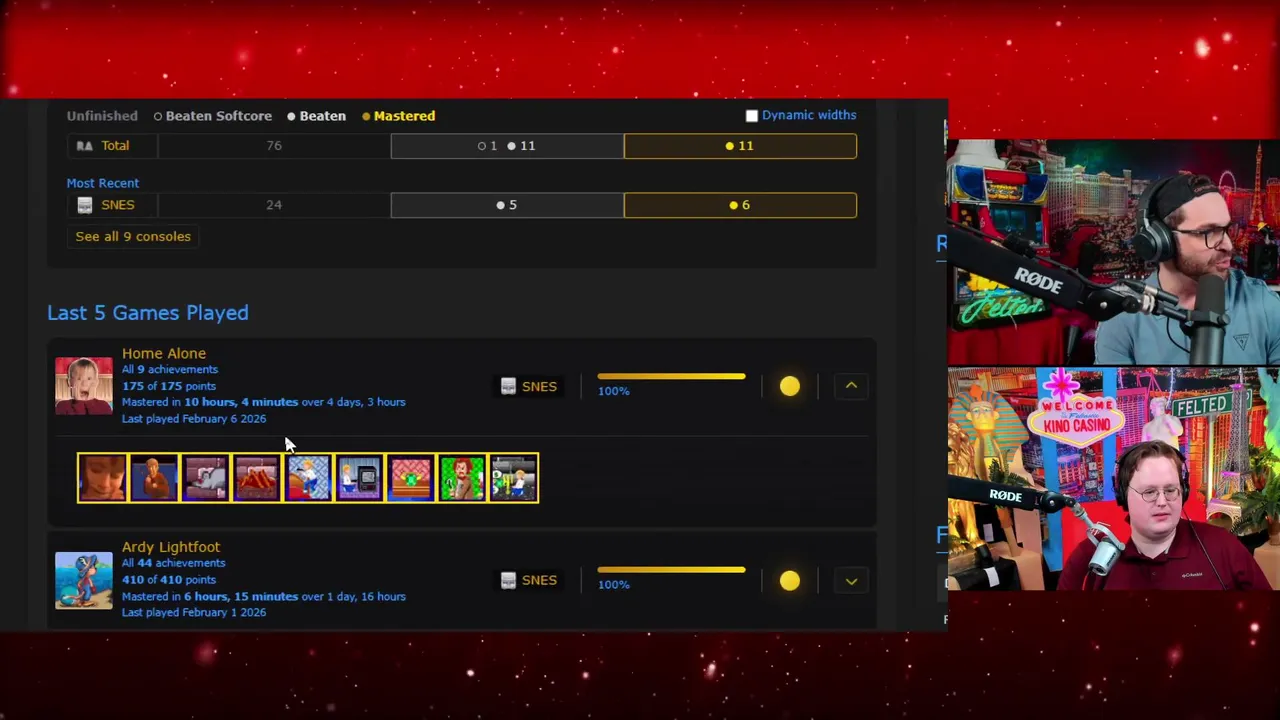Click Last played February 6 2026 text
This screenshot has width=1280, height=720.
coord(194,419)
